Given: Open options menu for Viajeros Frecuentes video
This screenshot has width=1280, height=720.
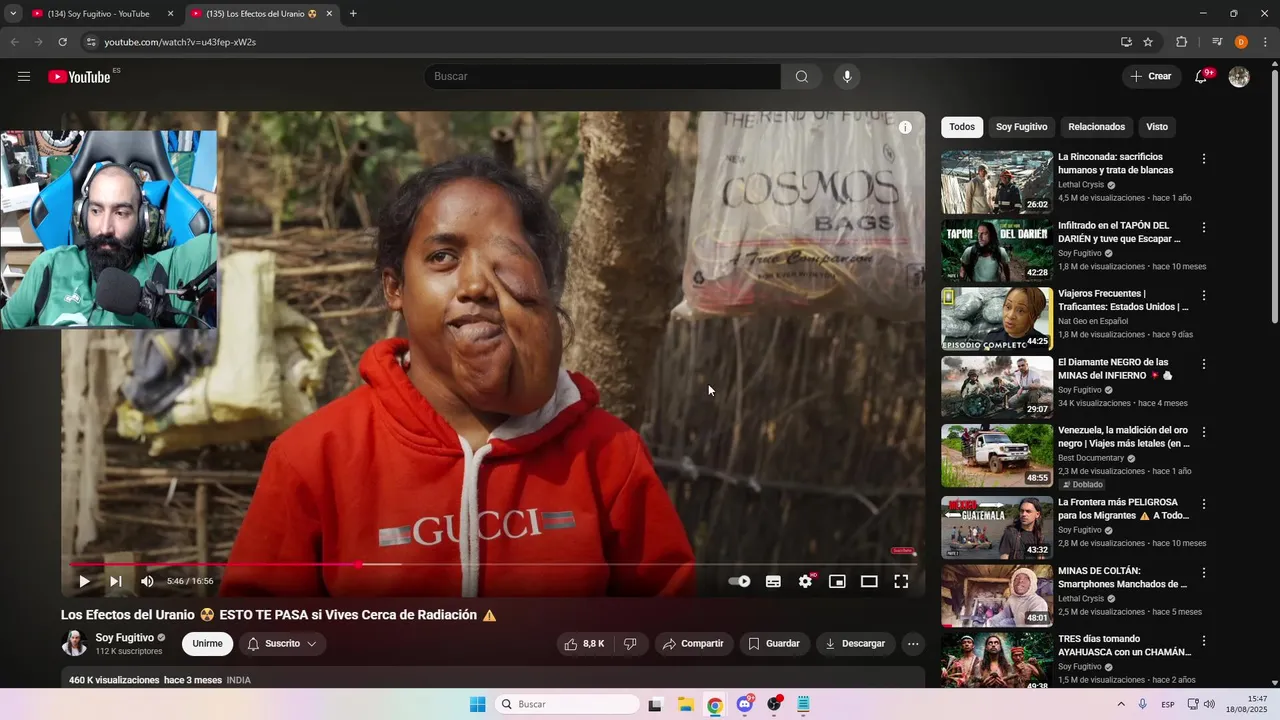Looking at the screenshot, I should click(x=1204, y=295).
